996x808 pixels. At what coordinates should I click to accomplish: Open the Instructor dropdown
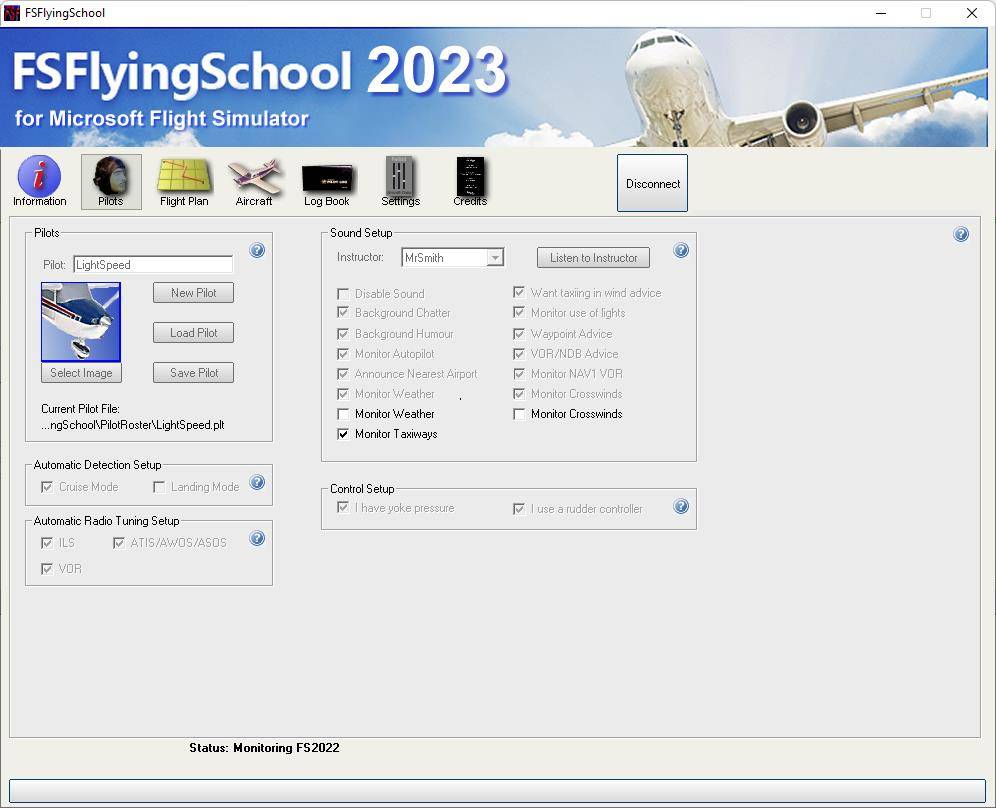click(495, 257)
